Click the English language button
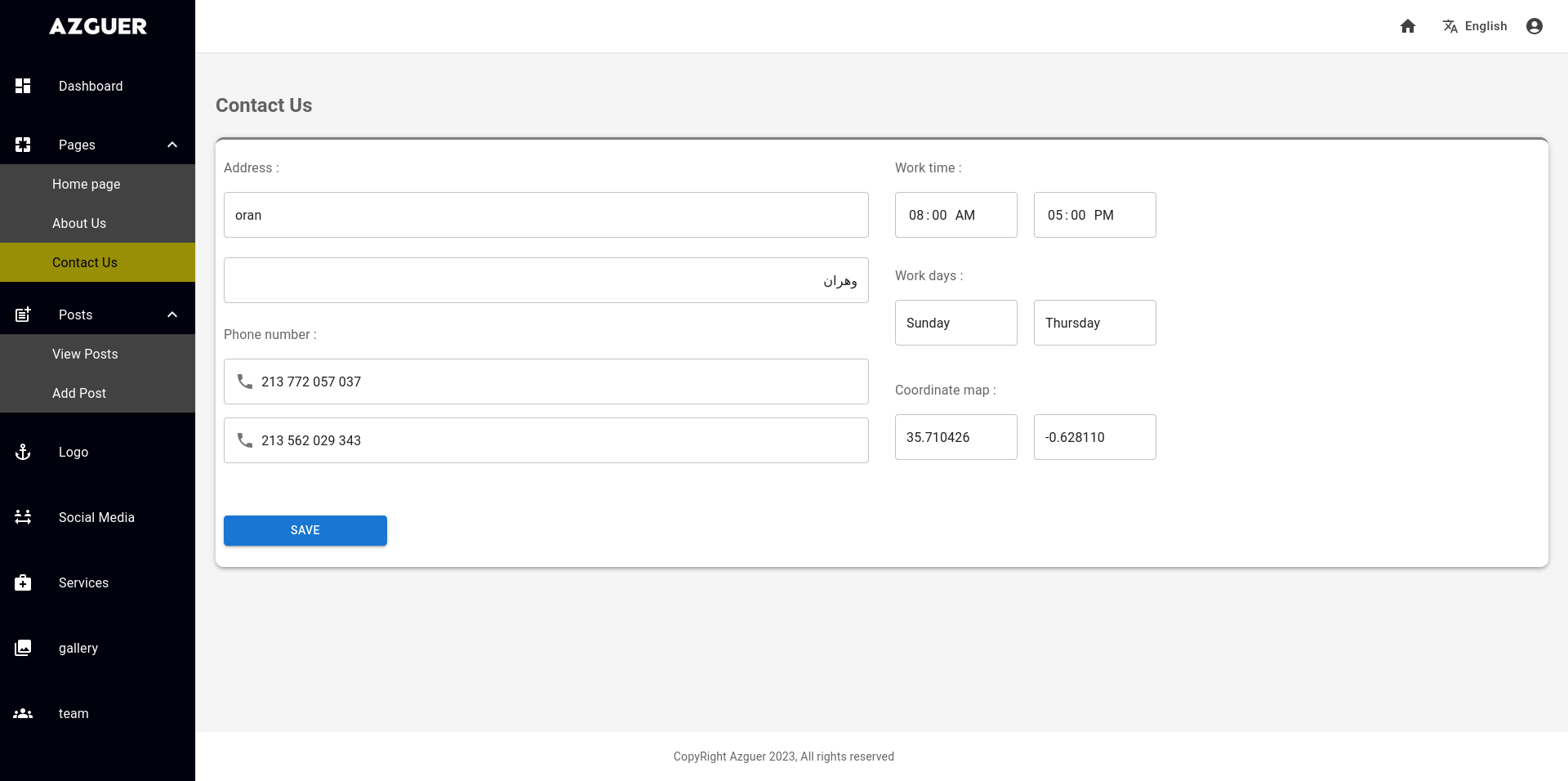Image resolution: width=1568 pixels, height=781 pixels. click(x=1485, y=26)
